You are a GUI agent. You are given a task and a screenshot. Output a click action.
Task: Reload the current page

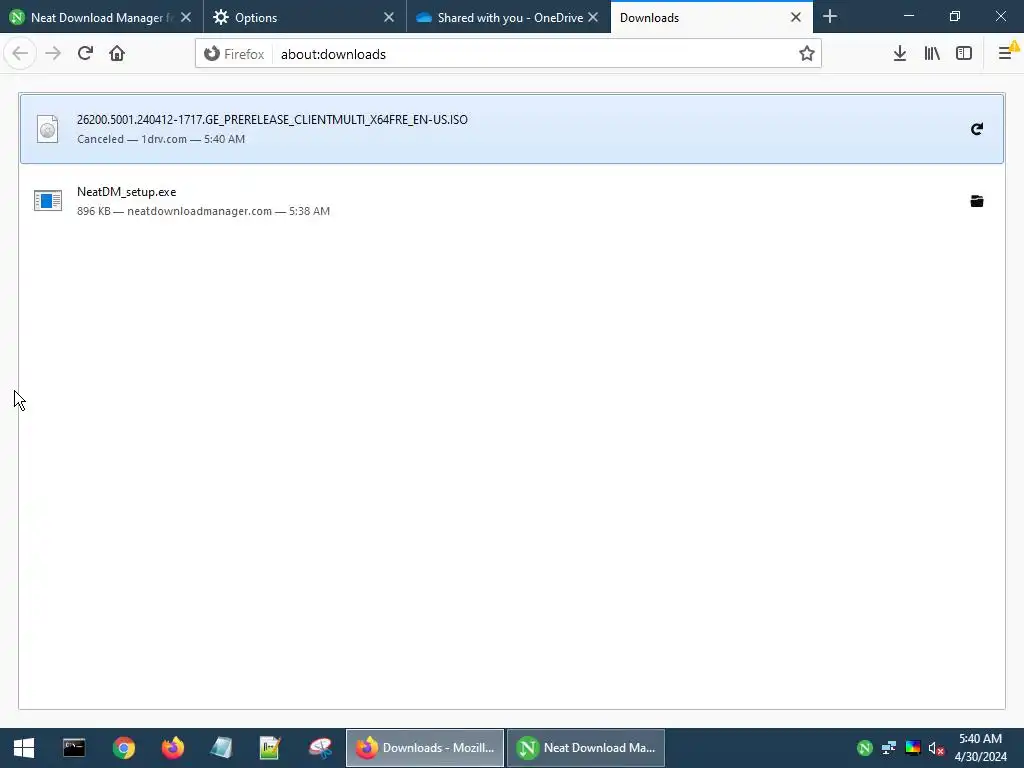(x=85, y=54)
